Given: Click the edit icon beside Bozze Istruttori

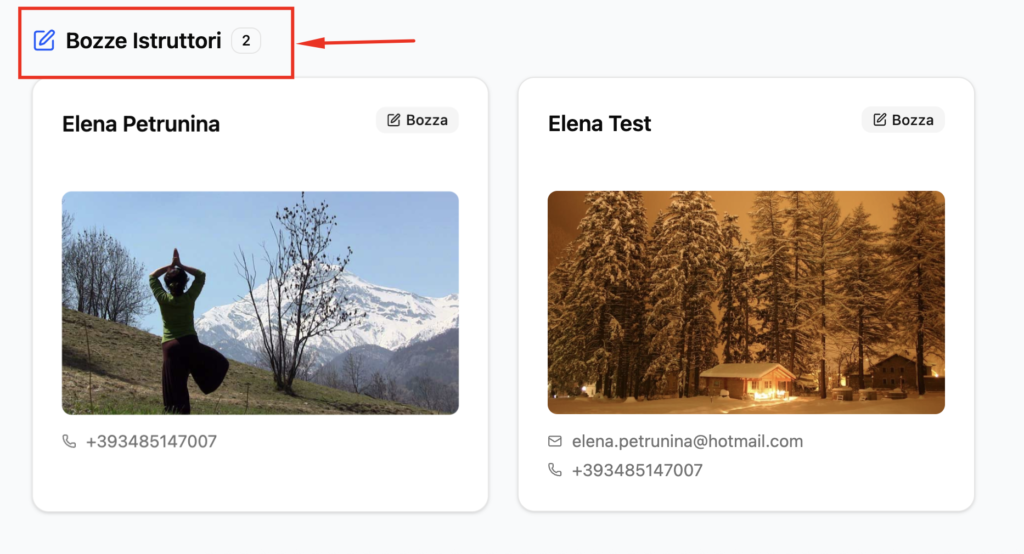Looking at the screenshot, I should pyautogui.click(x=44, y=41).
